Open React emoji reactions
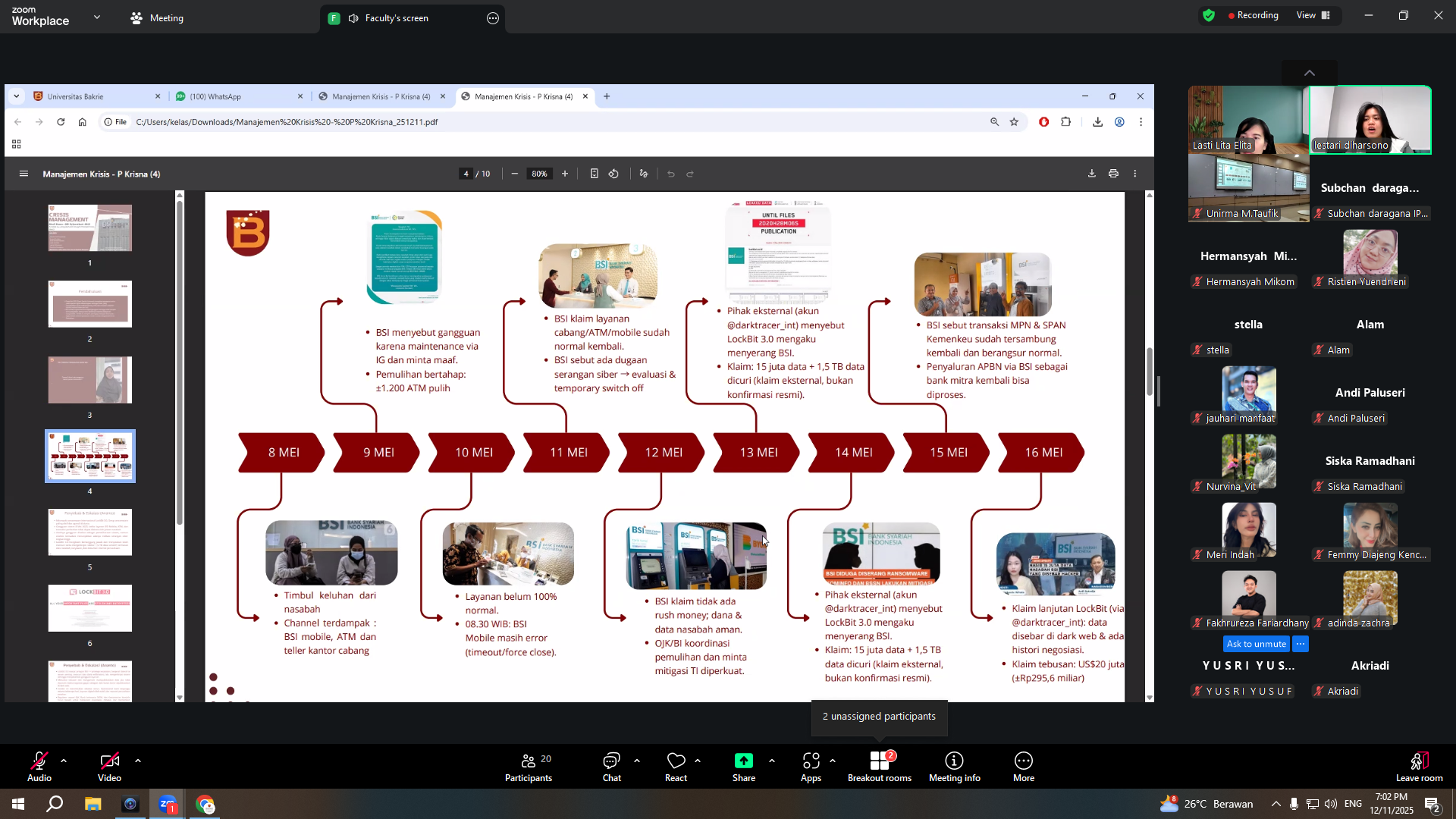 coord(676,766)
